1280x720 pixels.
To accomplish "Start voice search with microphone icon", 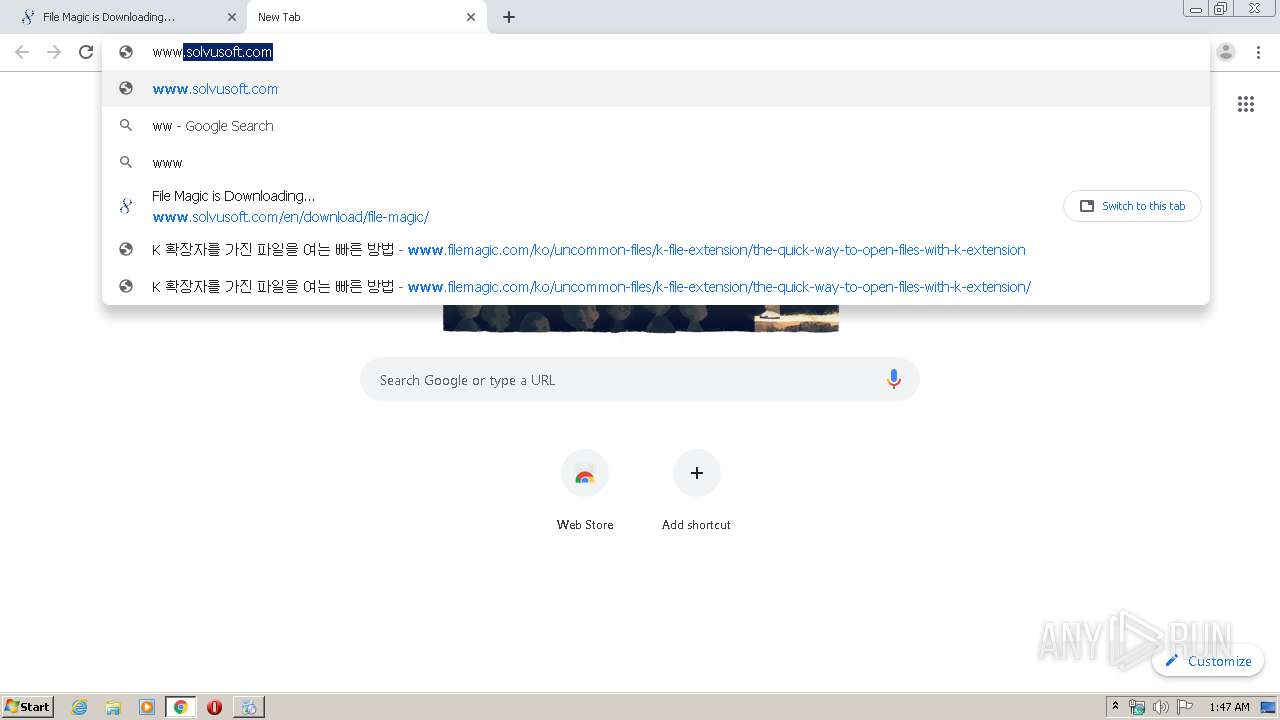I will click(x=894, y=380).
